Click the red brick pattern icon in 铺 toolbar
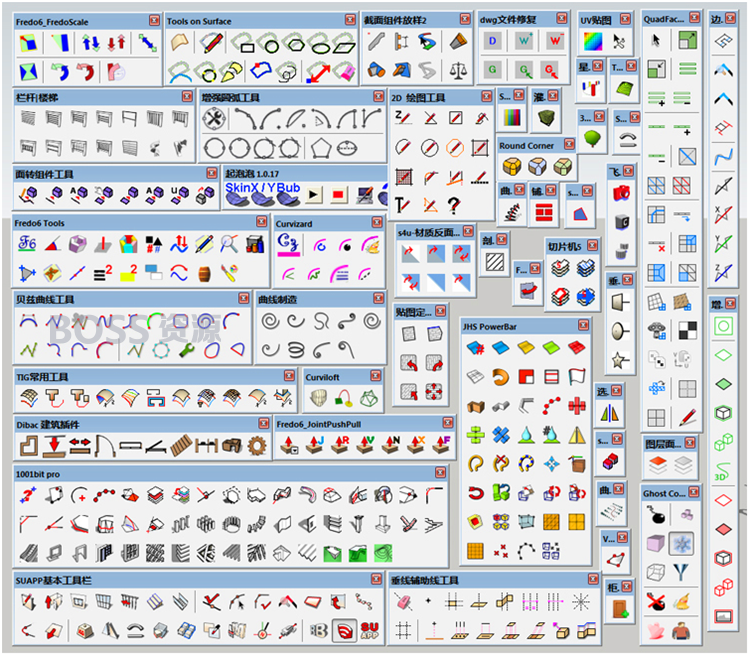 coord(544,212)
